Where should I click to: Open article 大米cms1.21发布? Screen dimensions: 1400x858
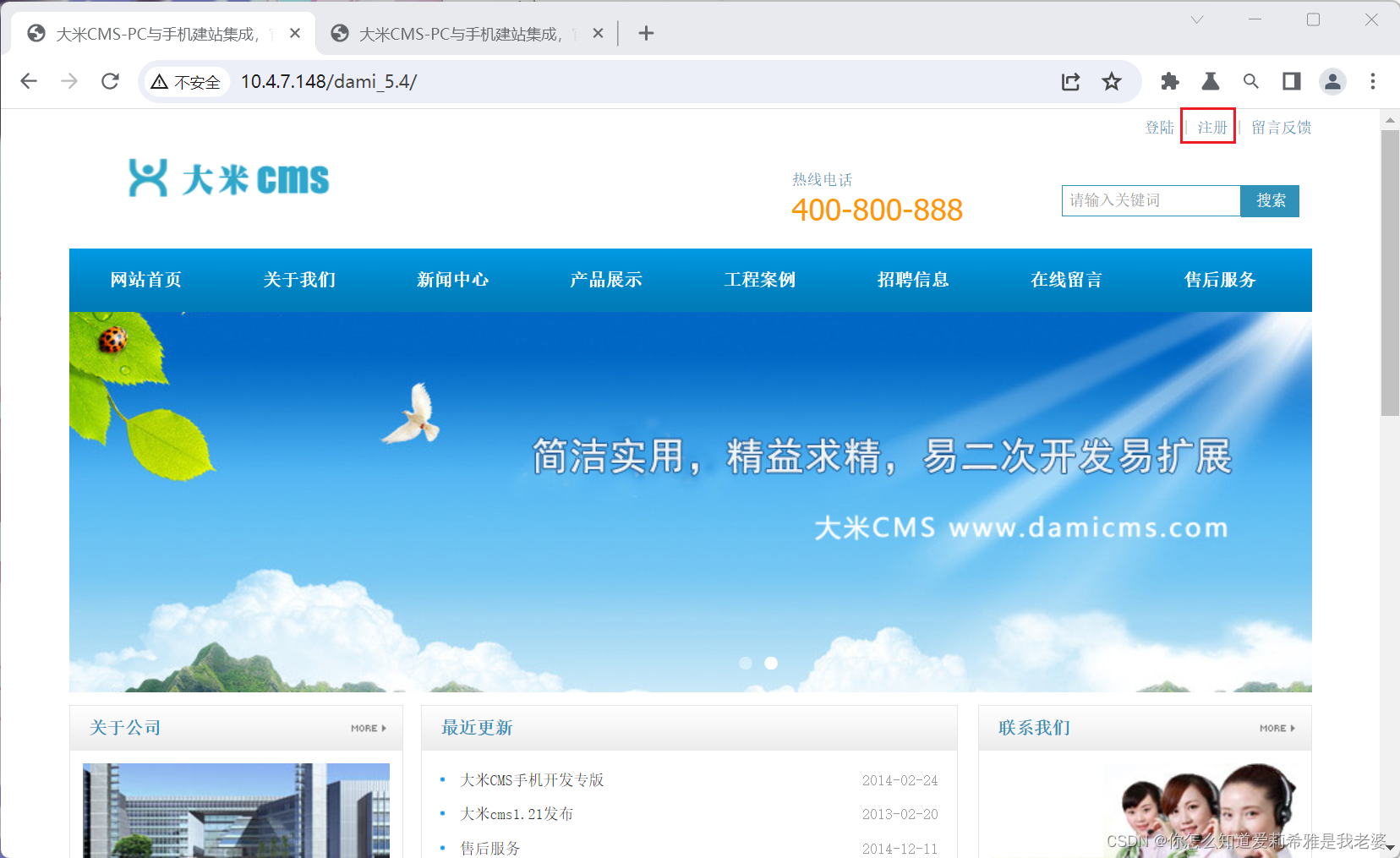click(517, 814)
